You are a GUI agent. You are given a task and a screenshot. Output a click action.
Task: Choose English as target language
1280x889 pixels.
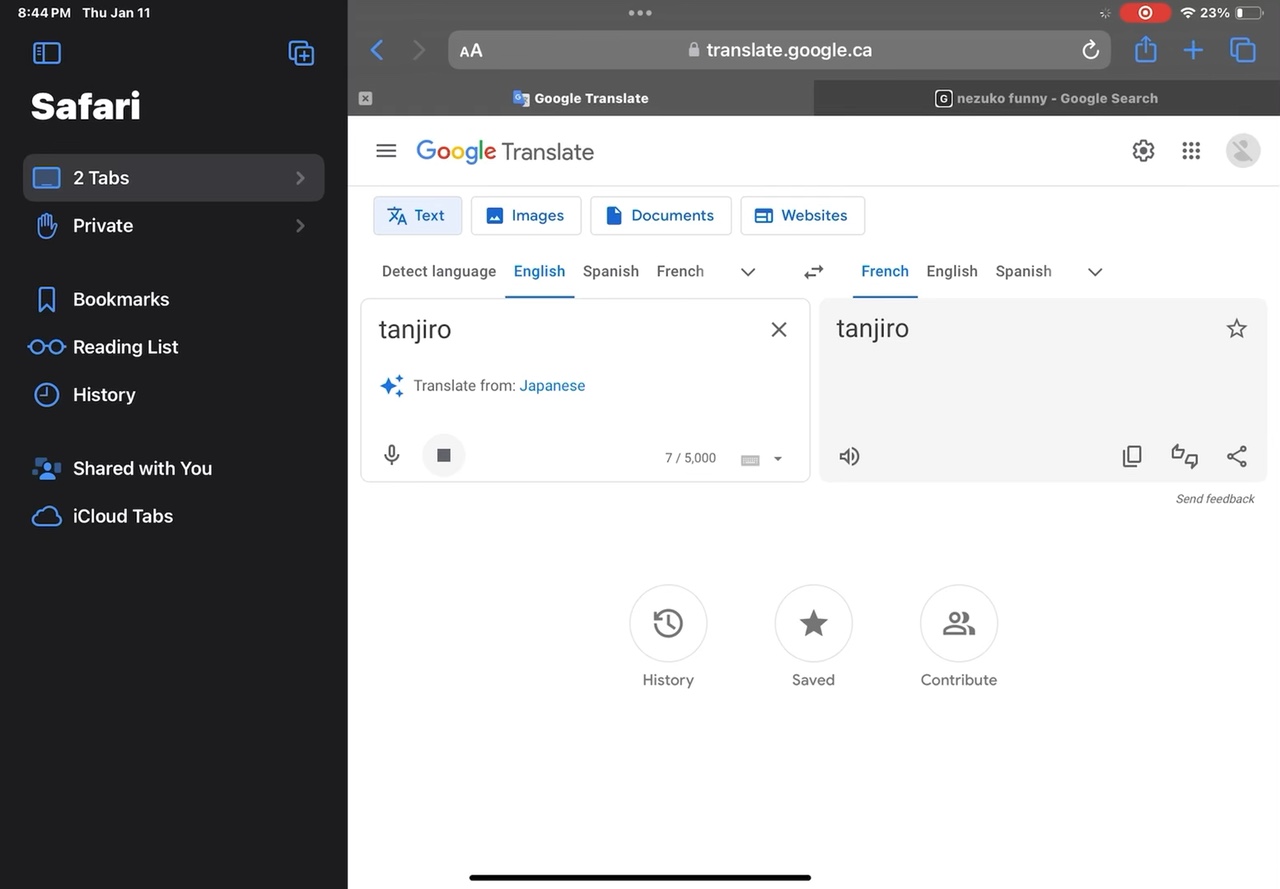pyautogui.click(x=952, y=271)
